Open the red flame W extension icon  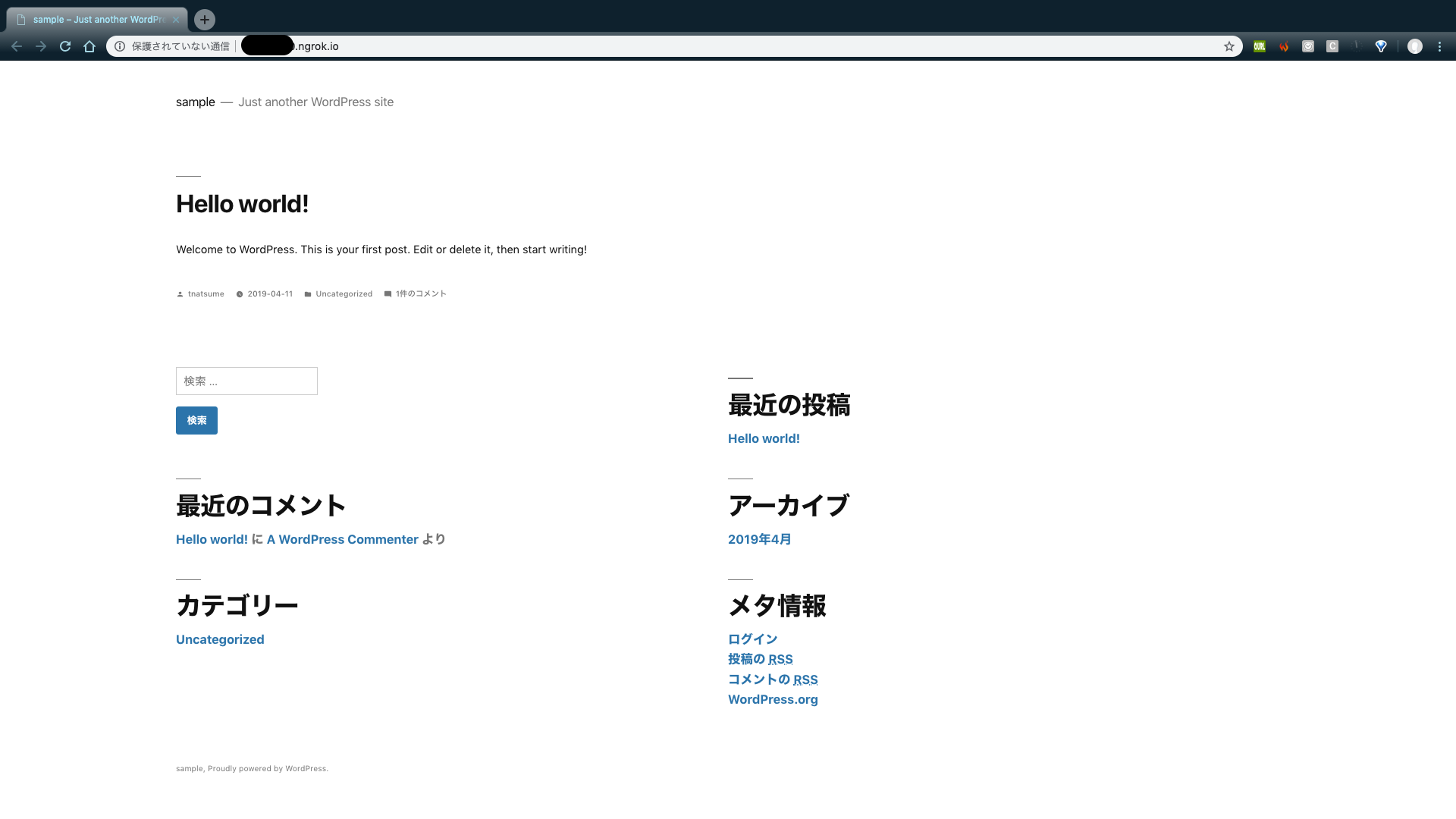(1284, 46)
